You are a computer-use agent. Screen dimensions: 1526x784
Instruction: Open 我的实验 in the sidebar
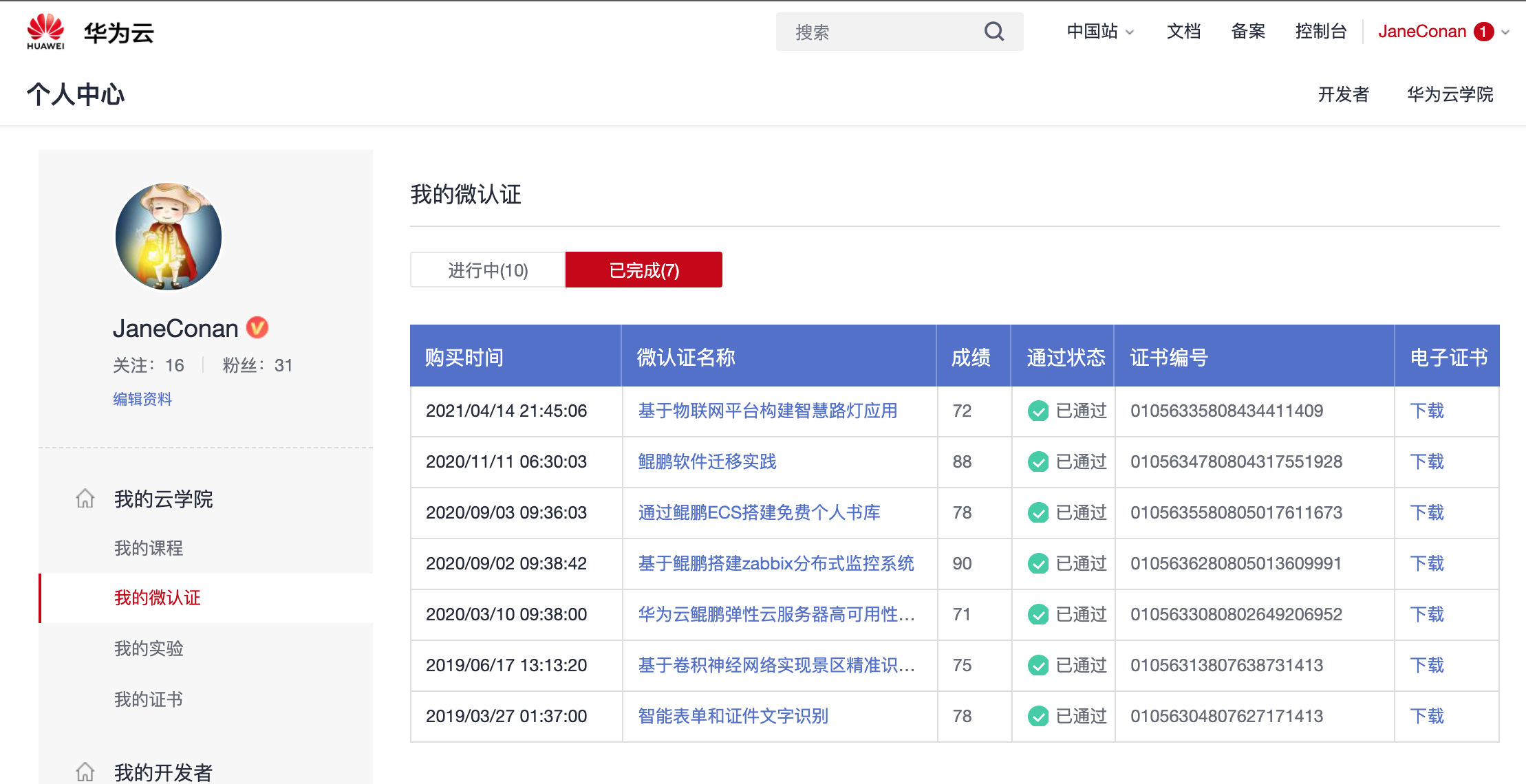149,648
